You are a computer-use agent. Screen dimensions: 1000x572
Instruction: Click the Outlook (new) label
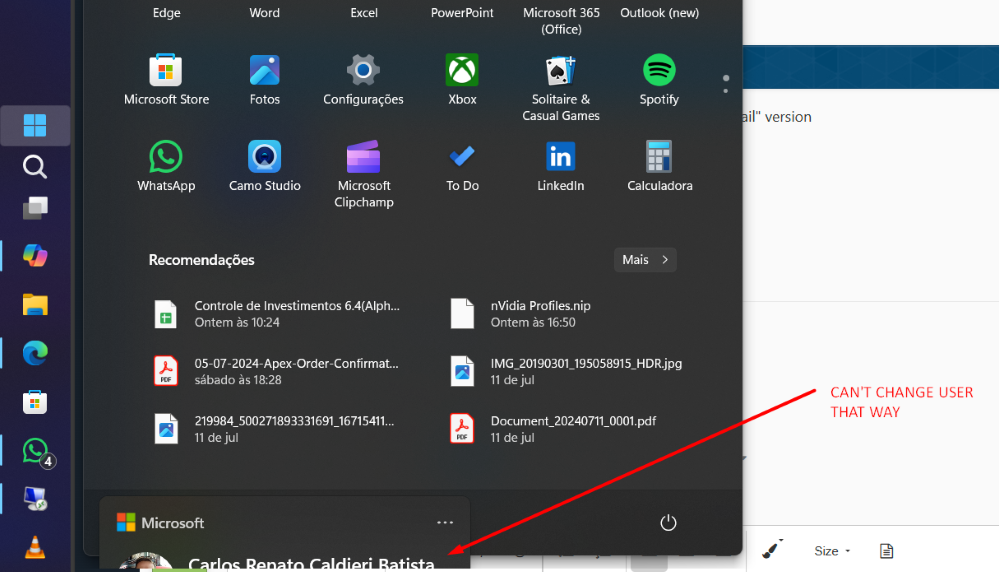click(659, 13)
